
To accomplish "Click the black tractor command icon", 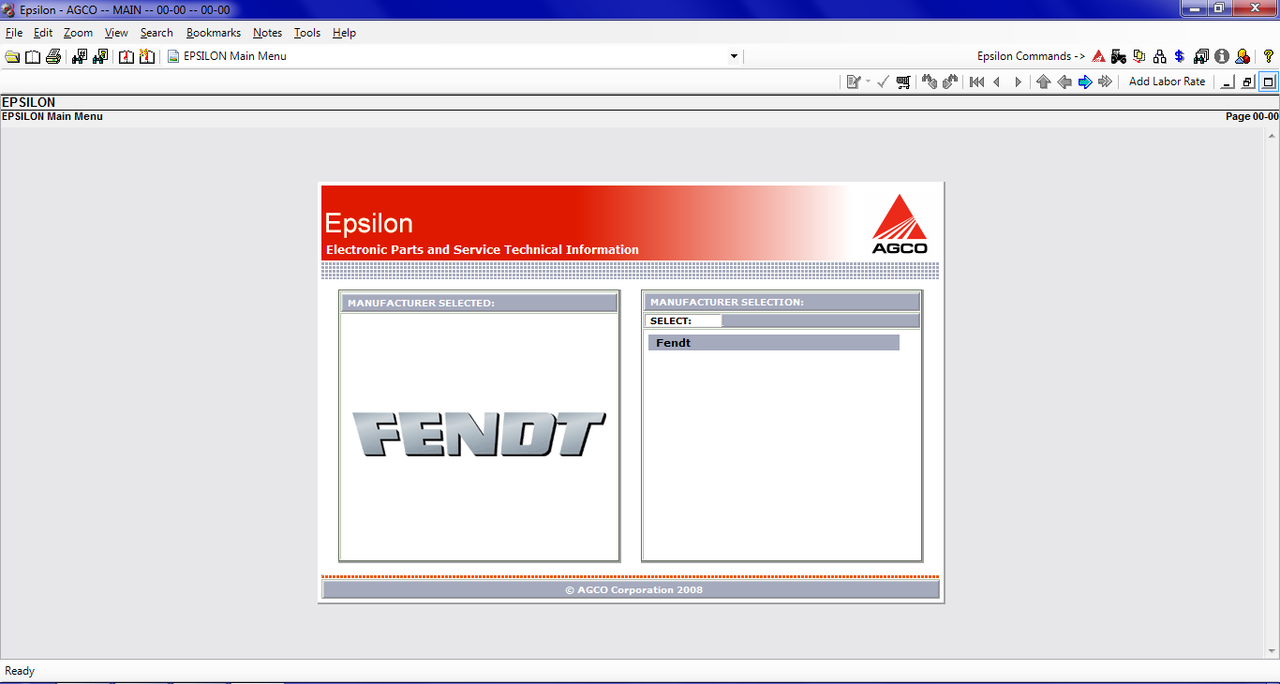I will tap(1119, 57).
